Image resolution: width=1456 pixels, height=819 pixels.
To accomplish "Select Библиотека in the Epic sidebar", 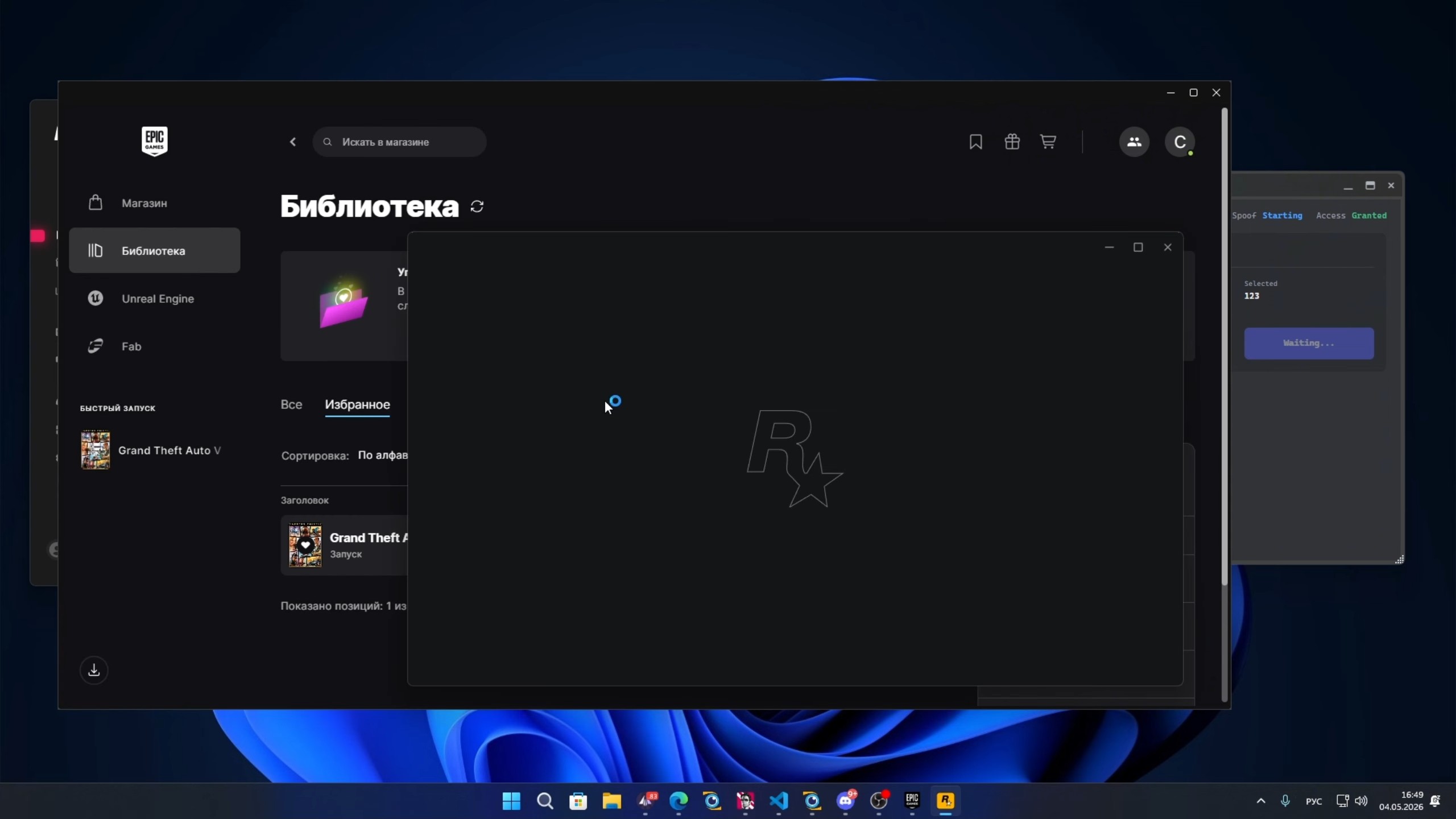I will click(x=154, y=250).
